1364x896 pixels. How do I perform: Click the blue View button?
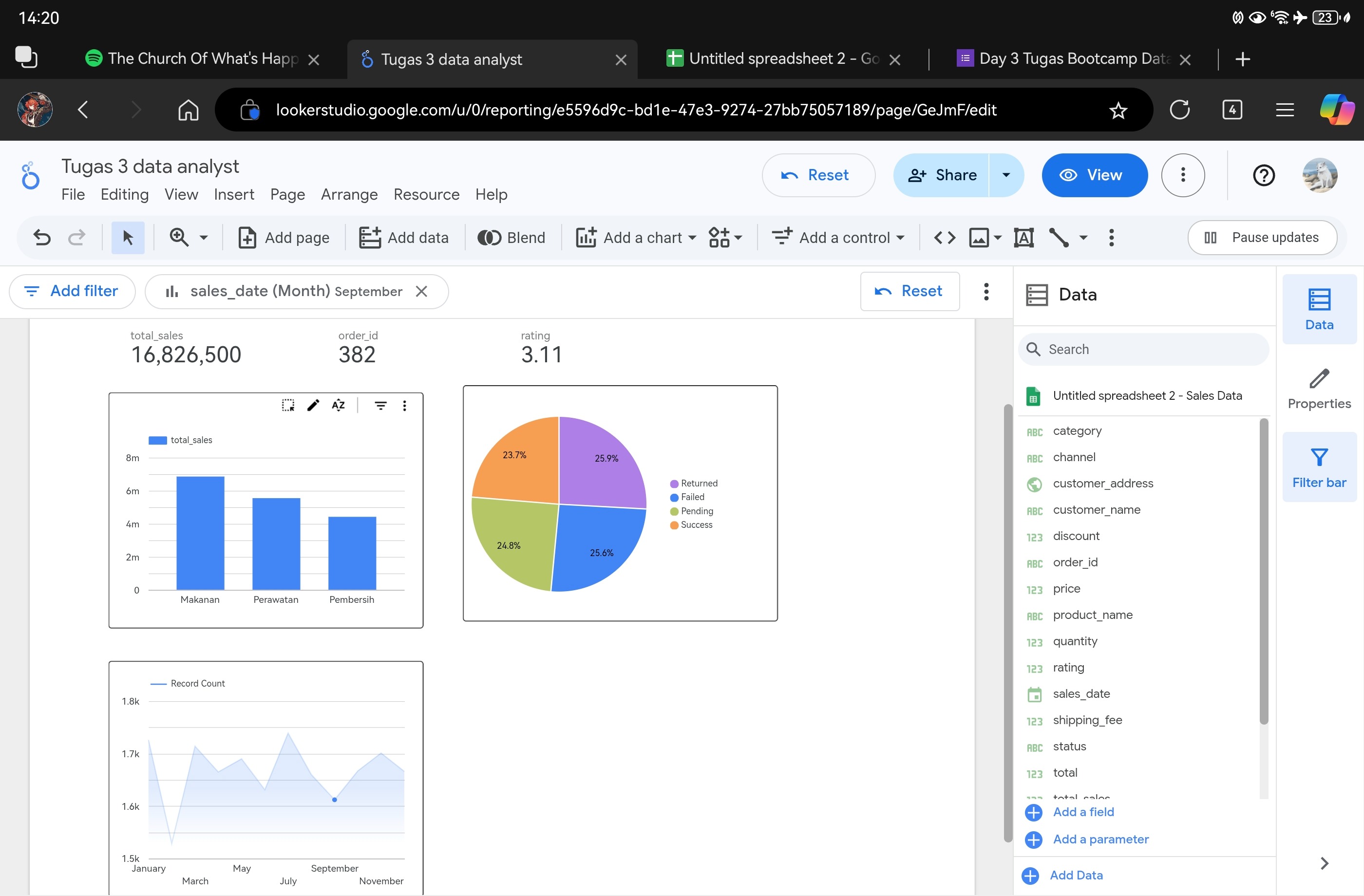pyautogui.click(x=1094, y=175)
